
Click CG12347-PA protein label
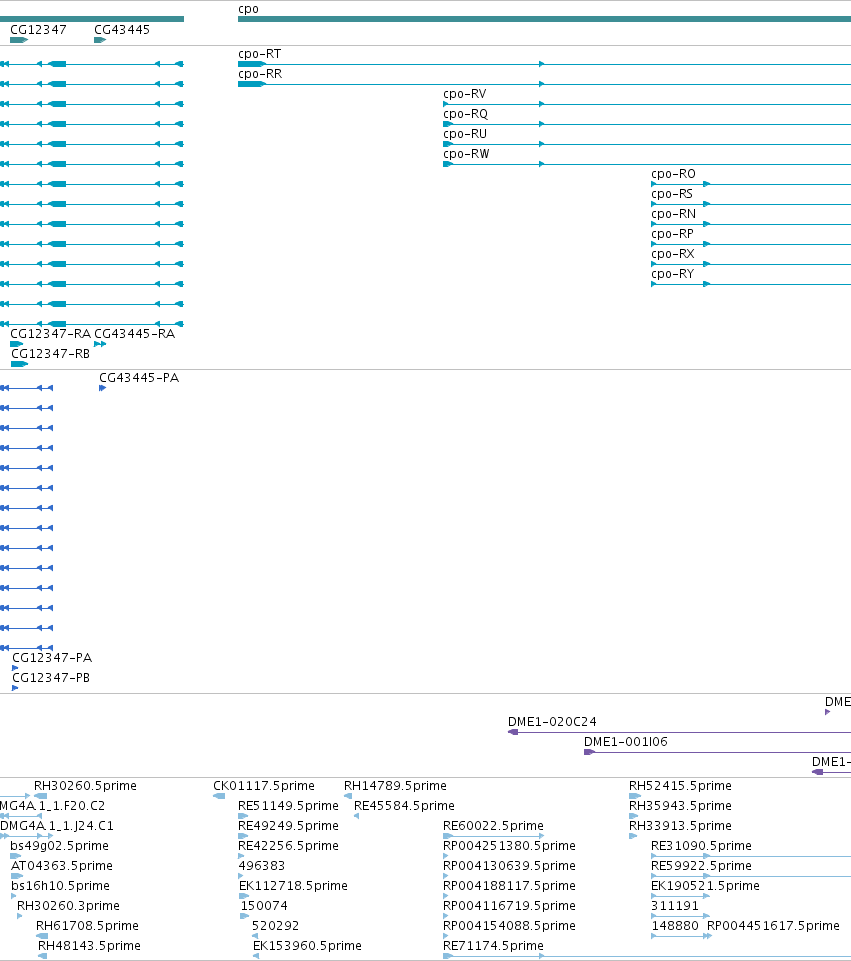click(52, 658)
